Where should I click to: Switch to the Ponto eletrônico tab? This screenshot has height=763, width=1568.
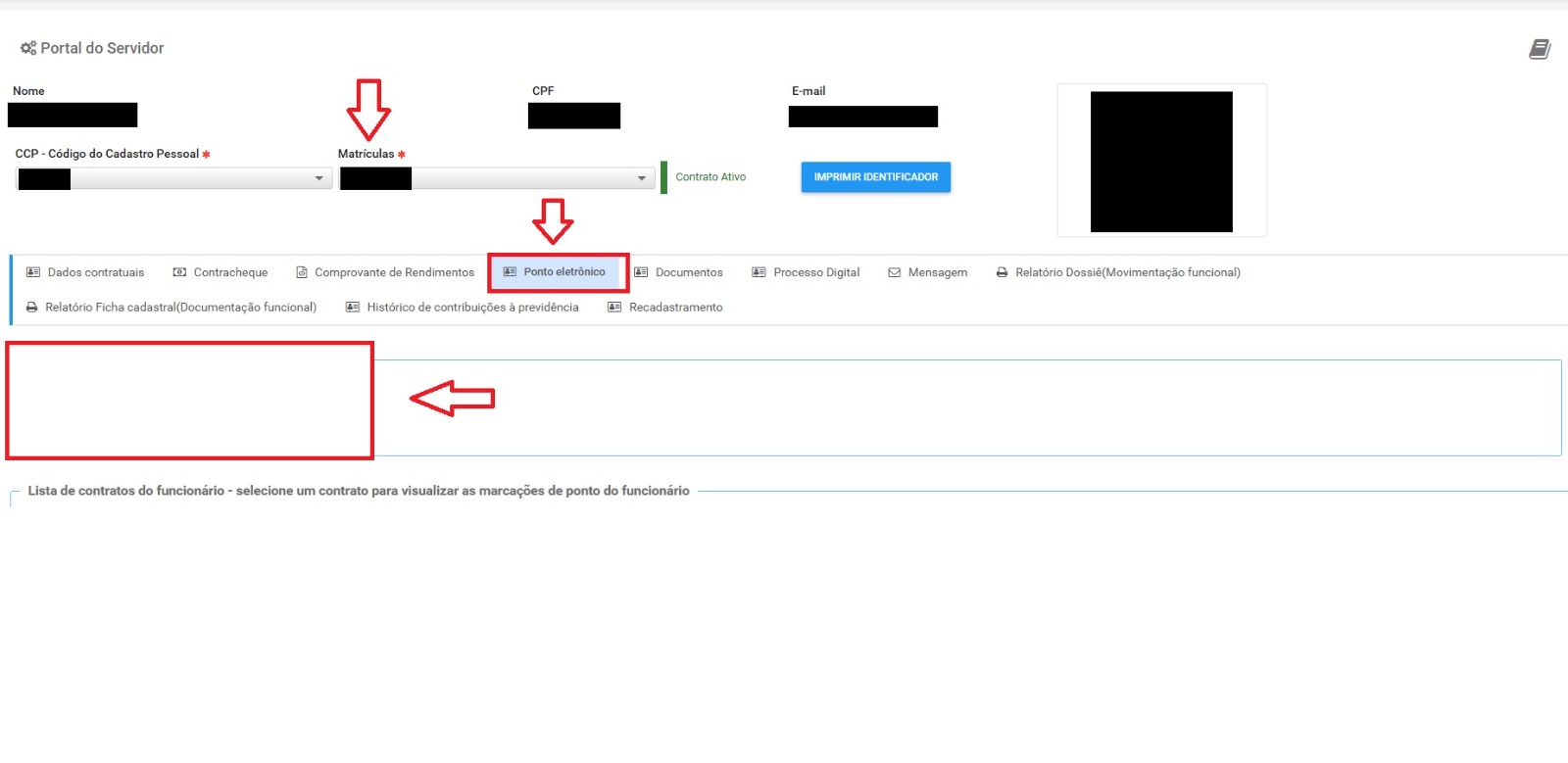tap(563, 272)
